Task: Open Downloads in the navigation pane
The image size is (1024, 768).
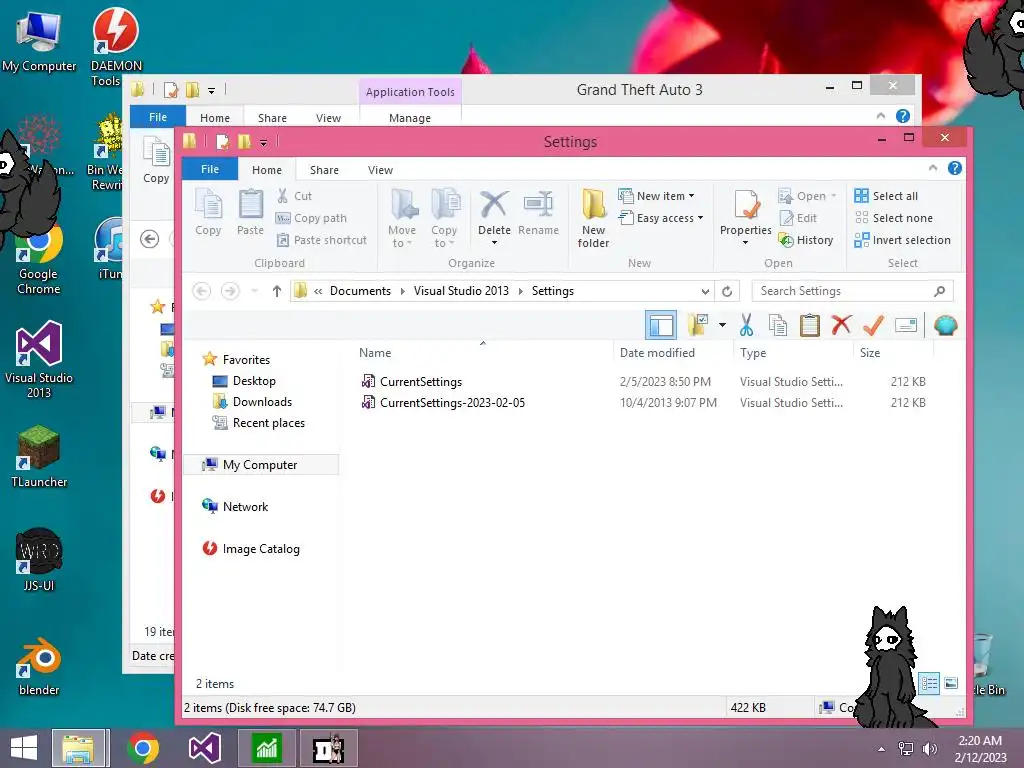Action: pyautogui.click(x=252, y=402)
